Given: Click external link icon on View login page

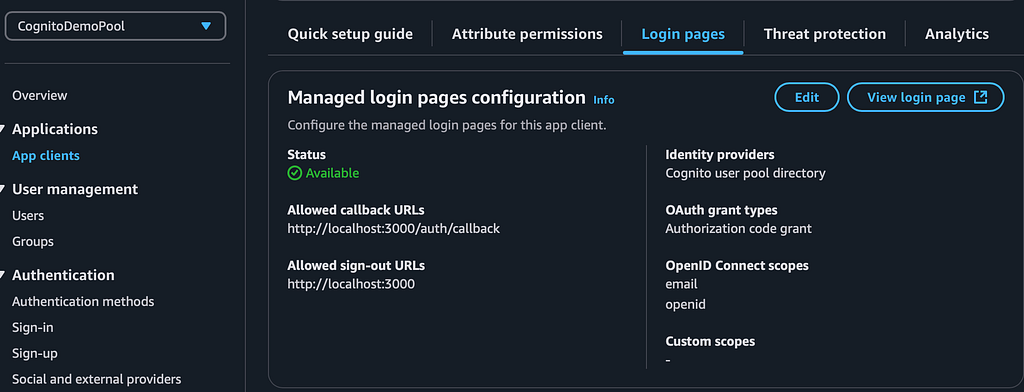Looking at the screenshot, I should click(x=980, y=97).
